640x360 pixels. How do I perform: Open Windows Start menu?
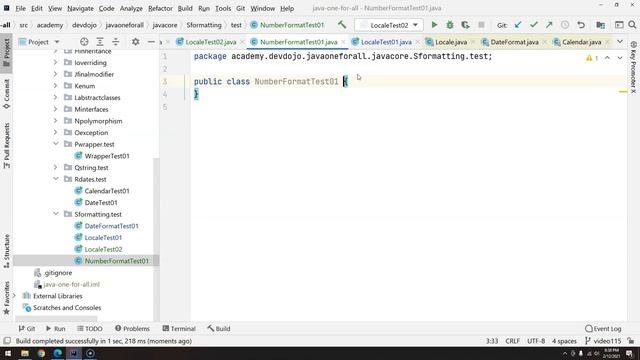click(8, 353)
